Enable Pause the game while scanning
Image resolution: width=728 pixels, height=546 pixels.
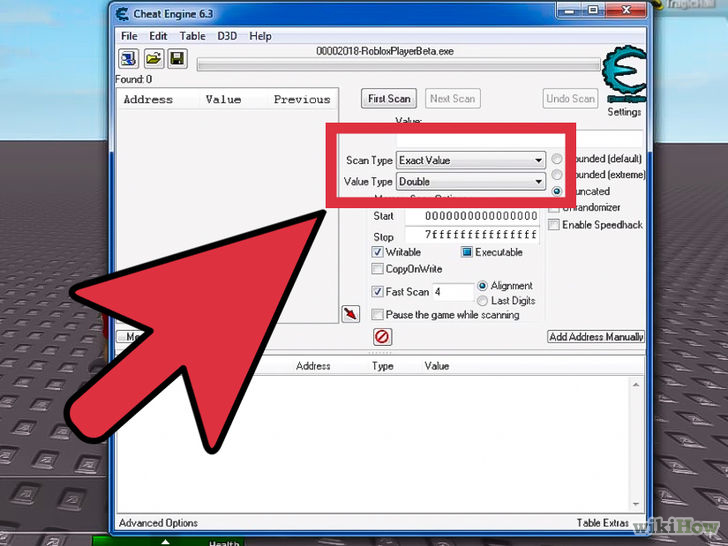coord(377,315)
